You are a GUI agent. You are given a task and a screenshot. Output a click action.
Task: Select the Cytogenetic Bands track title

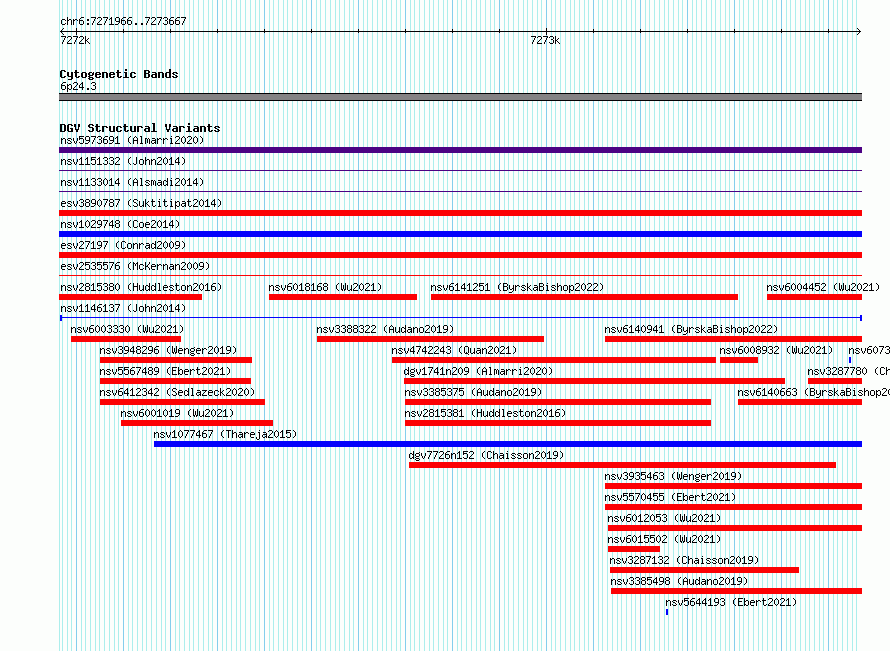[119, 74]
